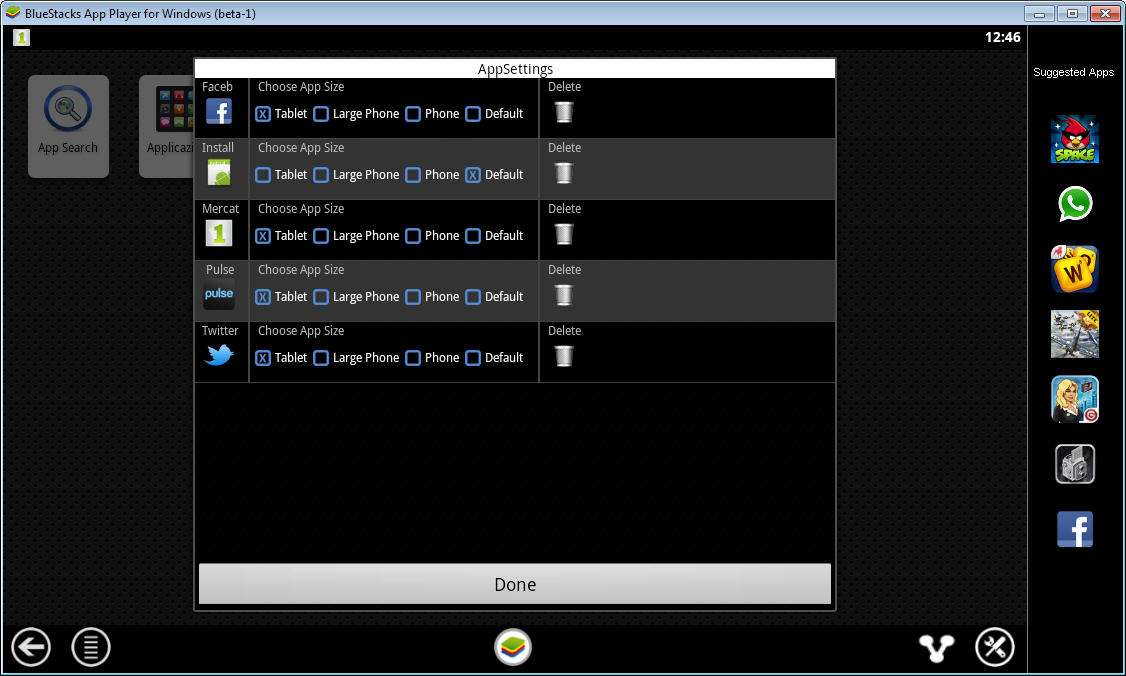Viewport: 1126px width, 676px height.
Task: Click Delete label in Twitter row
Action: coord(564,330)
